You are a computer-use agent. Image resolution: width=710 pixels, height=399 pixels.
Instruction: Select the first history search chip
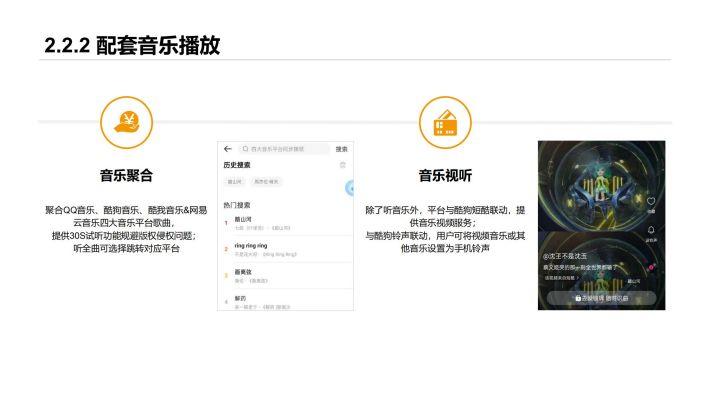pos(235,182)
